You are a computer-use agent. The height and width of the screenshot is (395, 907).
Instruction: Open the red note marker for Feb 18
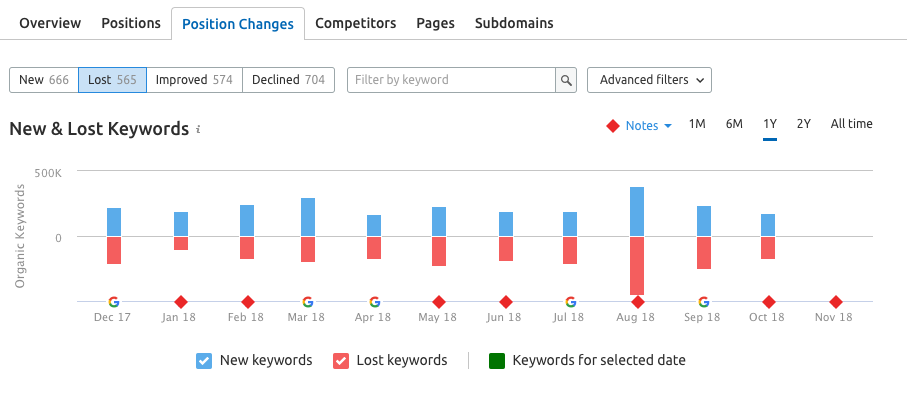(248, 302)
